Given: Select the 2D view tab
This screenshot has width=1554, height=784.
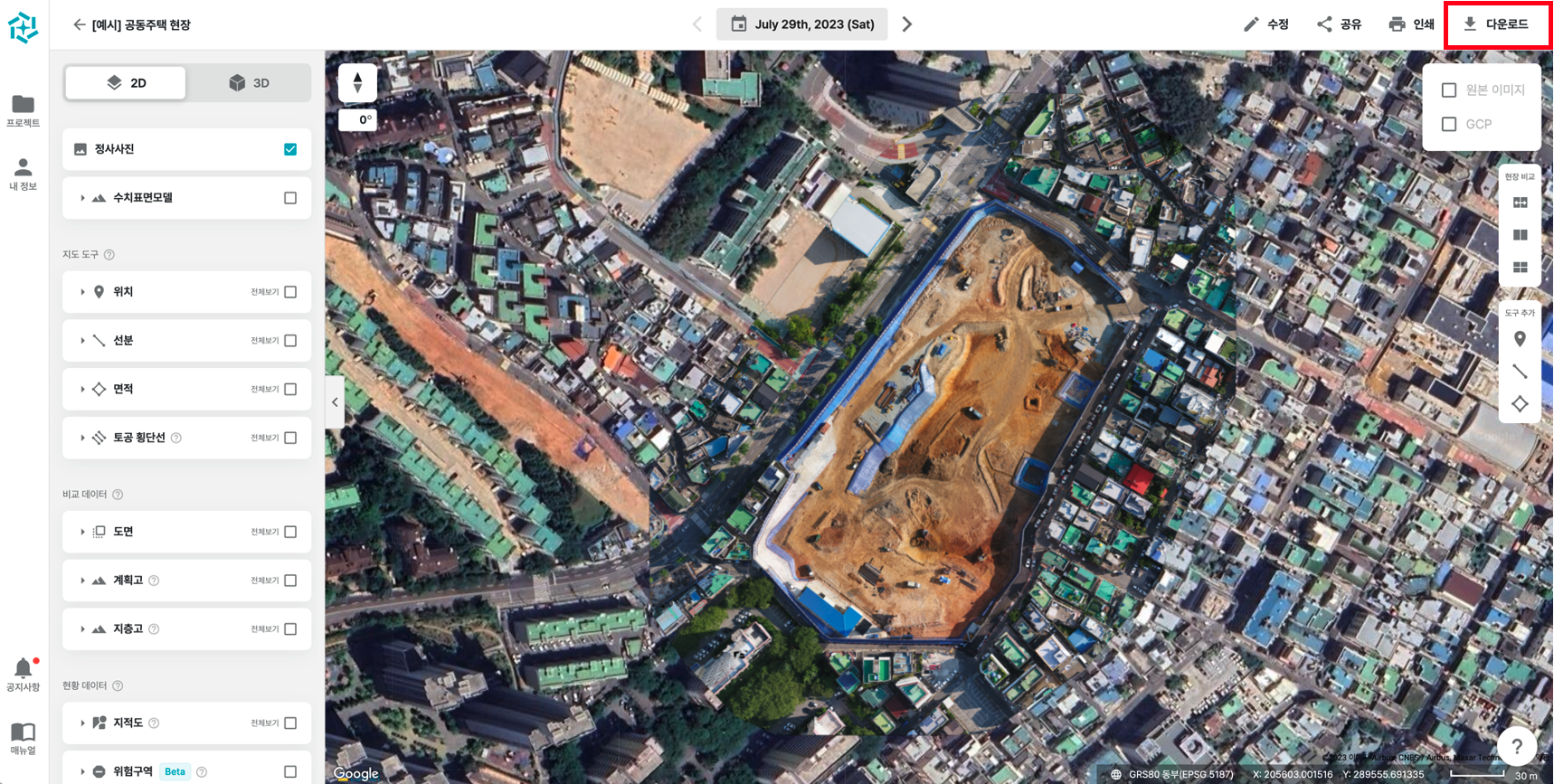Looking at the screenshot, I should pos(126,83).
